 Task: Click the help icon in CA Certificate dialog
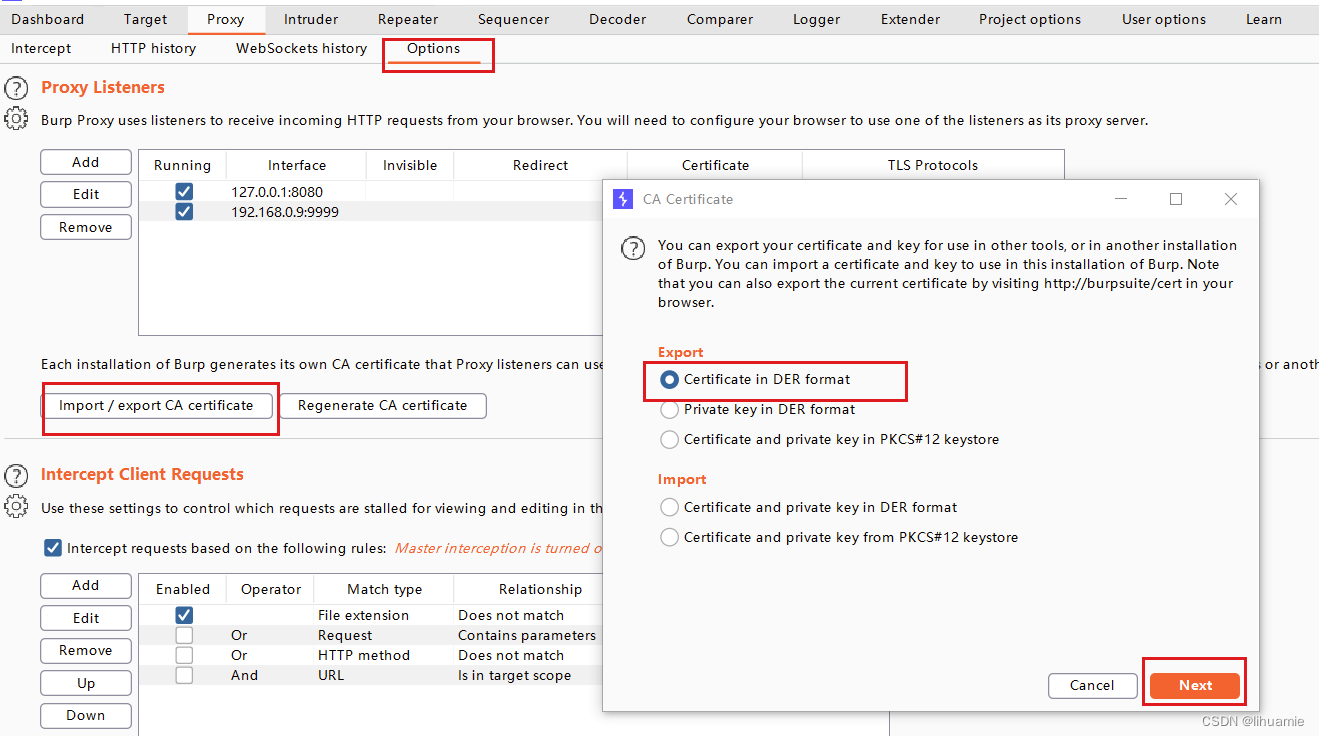tap(633, 248)
